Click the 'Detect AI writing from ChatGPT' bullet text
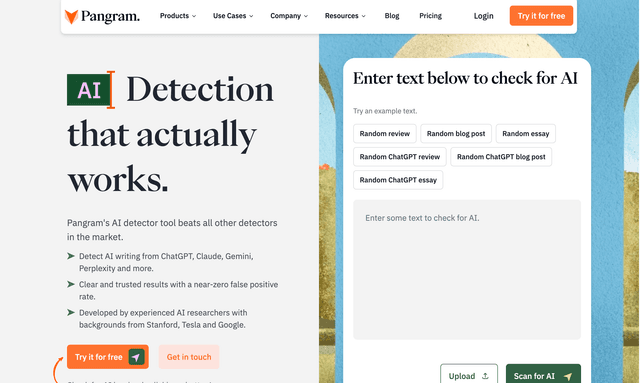The image size is (640, 383). [166, 262]
